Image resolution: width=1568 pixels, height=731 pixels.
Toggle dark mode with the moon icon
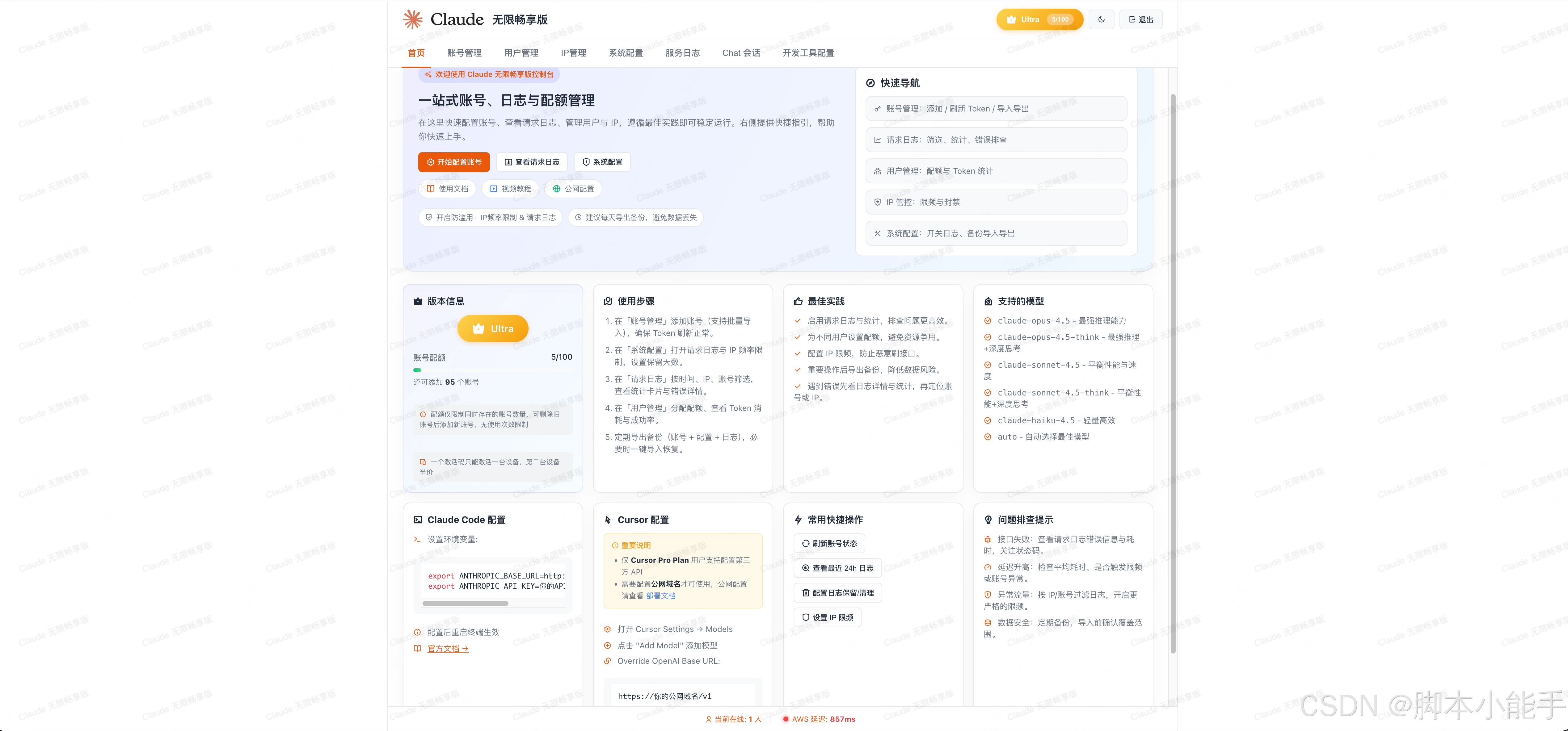[1102, 19]
